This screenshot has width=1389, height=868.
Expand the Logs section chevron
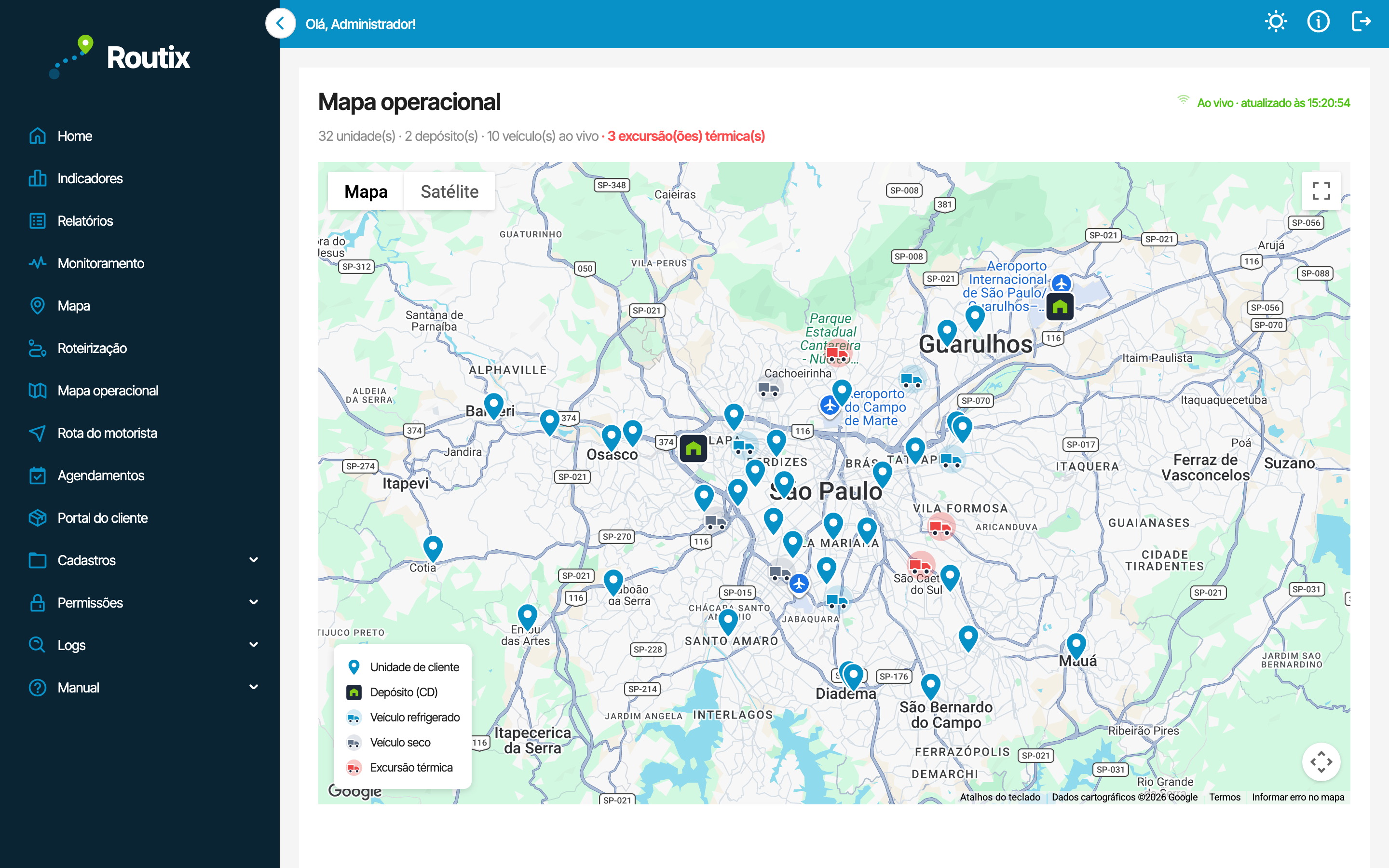[x=254, y=645]
